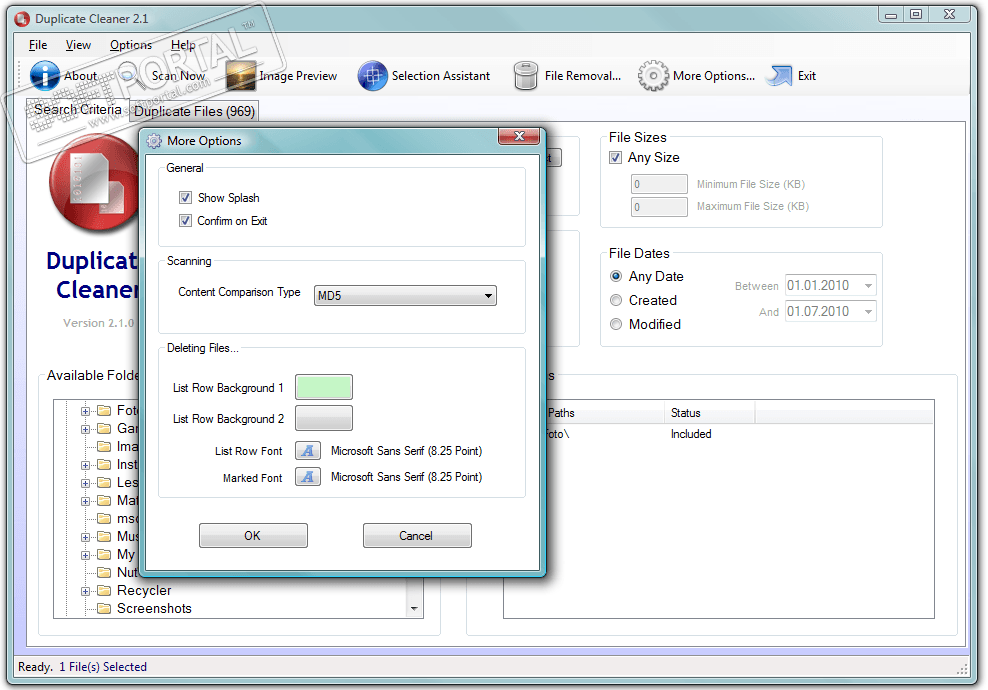Click the Status column header
This screenshot has height=690, width=988.
click(x=709, y=413)
